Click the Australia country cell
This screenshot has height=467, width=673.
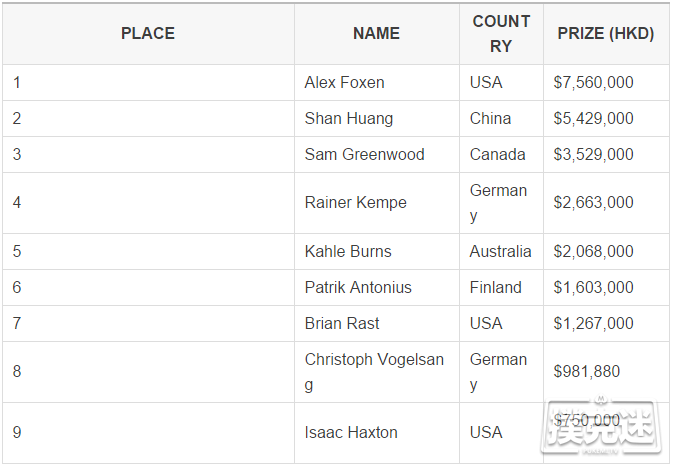[x=500, y=252]
